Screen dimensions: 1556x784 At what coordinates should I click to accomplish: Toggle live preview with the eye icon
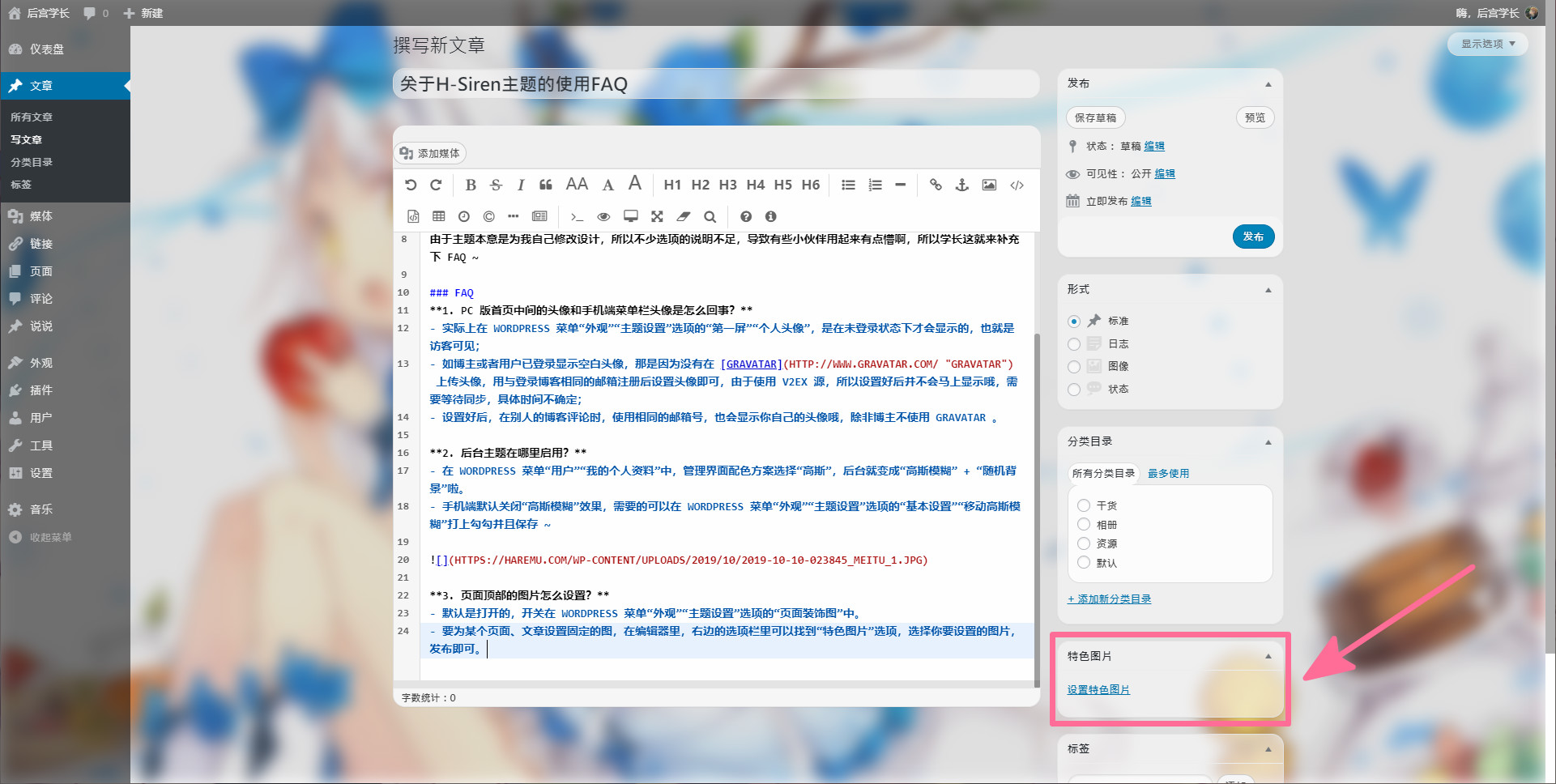tap(603, 216)
